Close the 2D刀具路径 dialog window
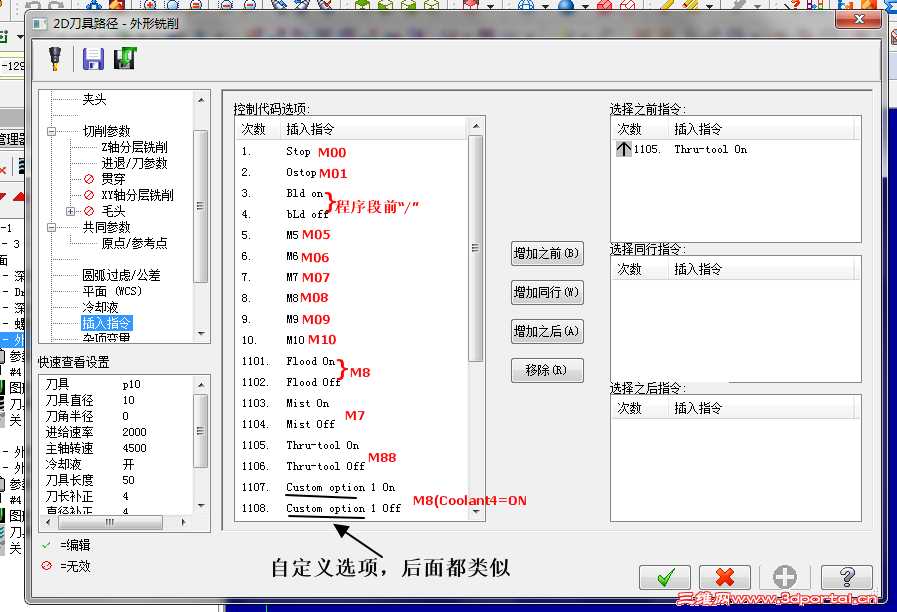The width and height of the screenshot is (897, 612). tap(858, 19)
